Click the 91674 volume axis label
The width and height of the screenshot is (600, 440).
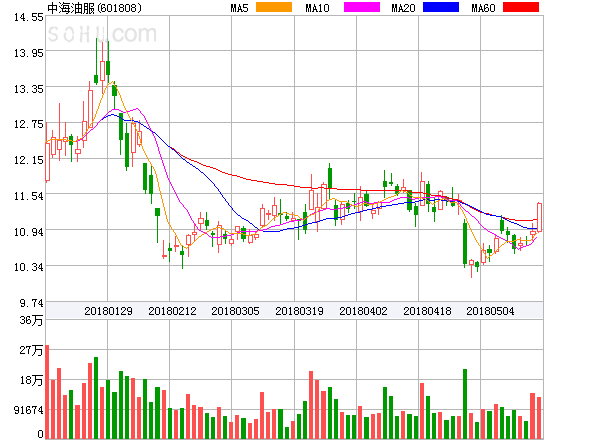tap(29, 410)
